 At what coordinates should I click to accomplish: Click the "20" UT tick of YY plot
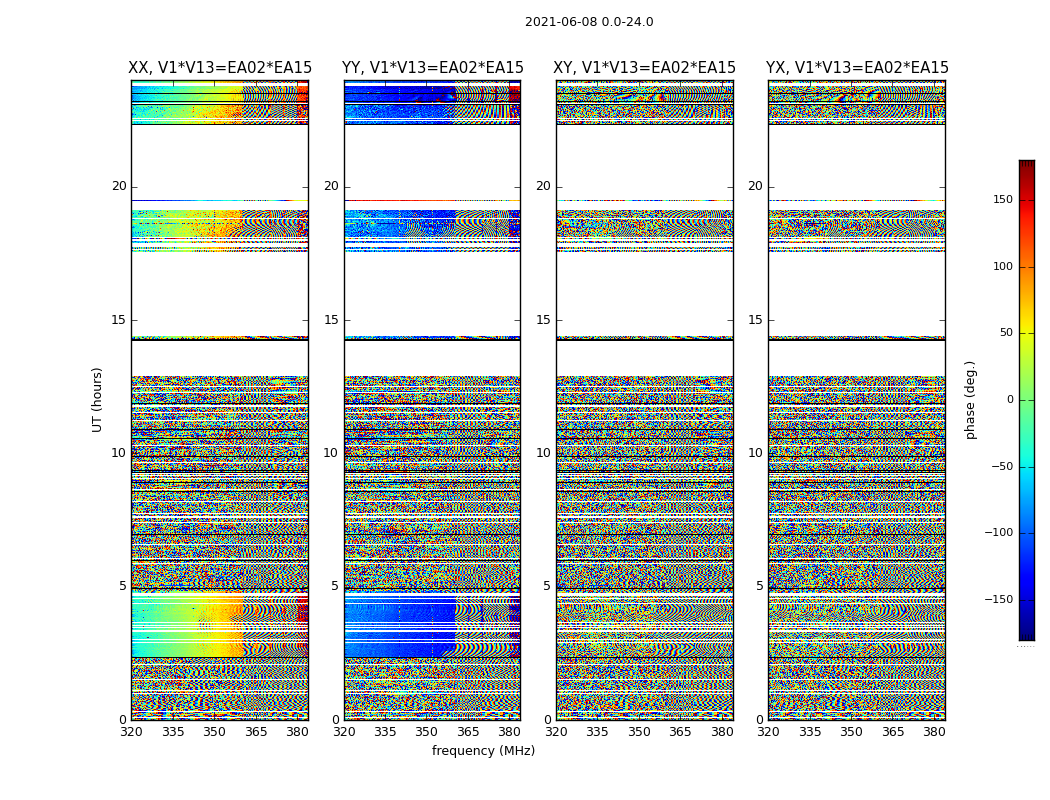tap(331, 186)
